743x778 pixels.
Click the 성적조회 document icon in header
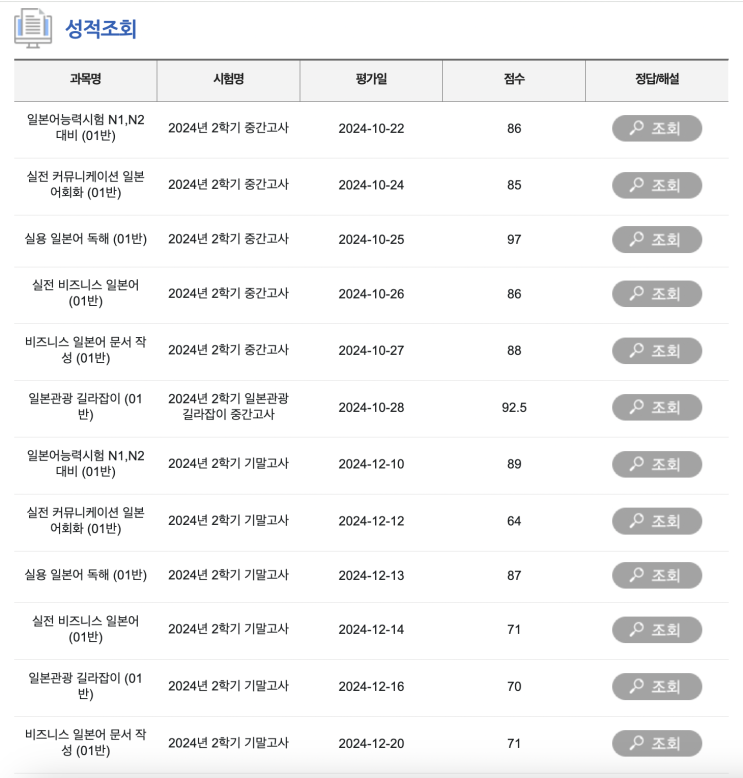tap(33, 29)
